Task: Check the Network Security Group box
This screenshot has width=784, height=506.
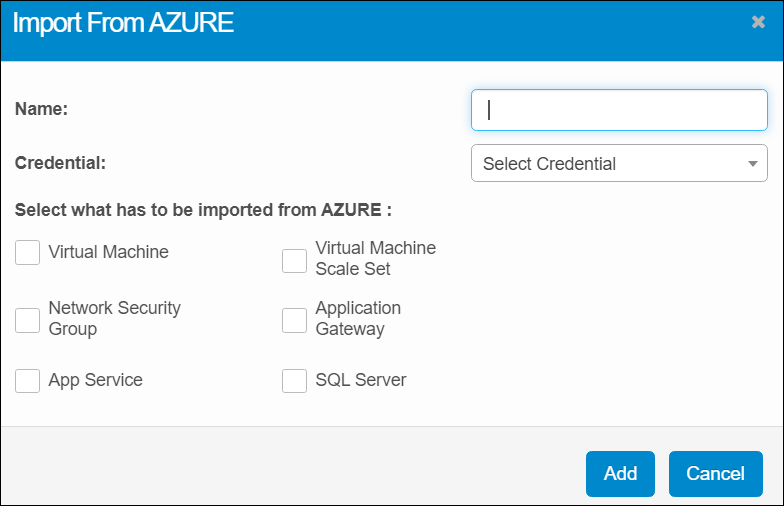Action: tap(28, 320)
